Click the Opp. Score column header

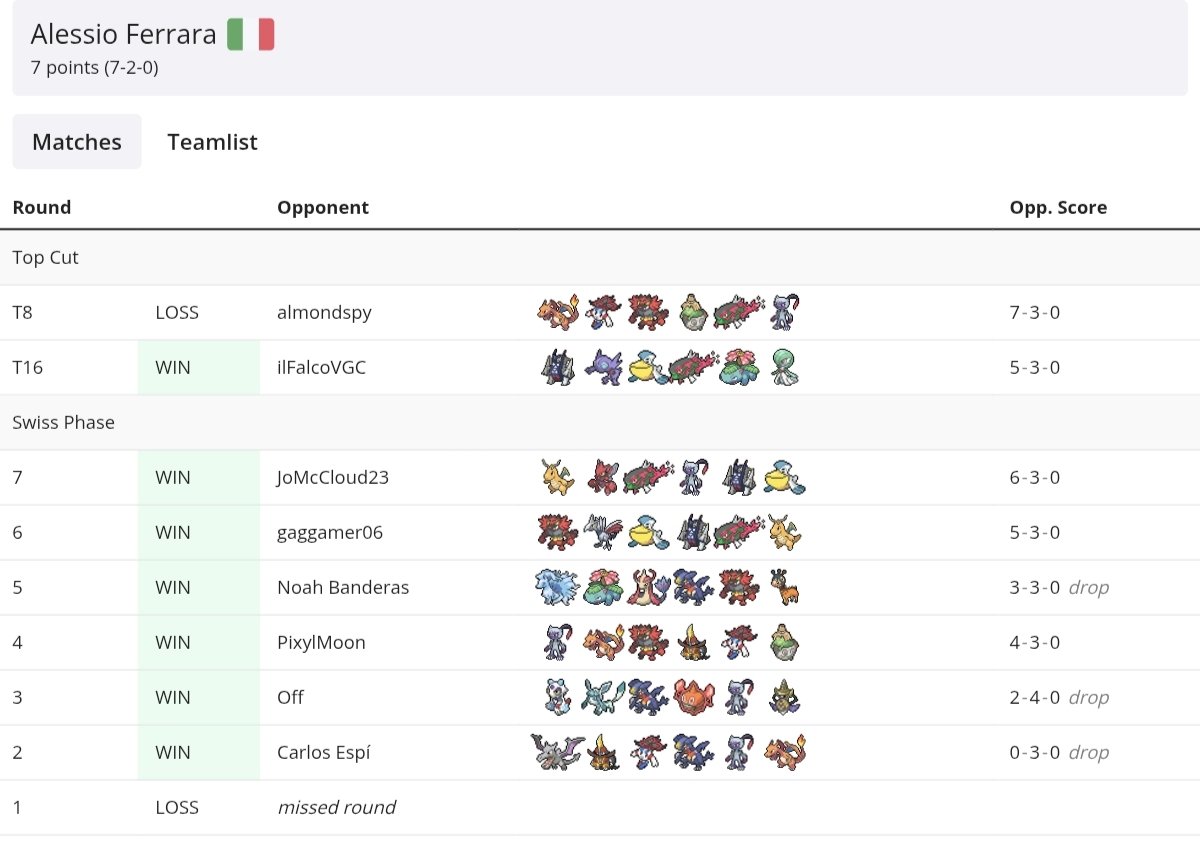pos(1058,208)
